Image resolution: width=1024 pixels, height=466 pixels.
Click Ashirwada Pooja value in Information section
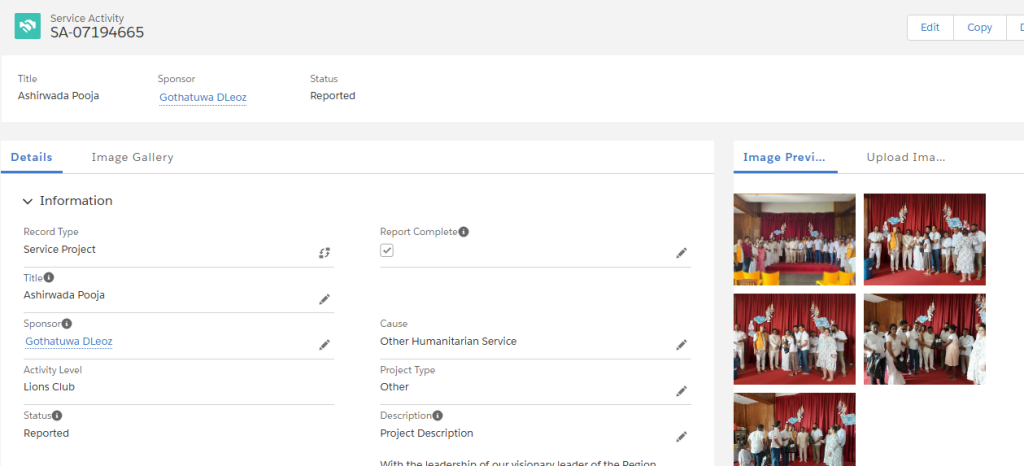click(x=64, y=295)
